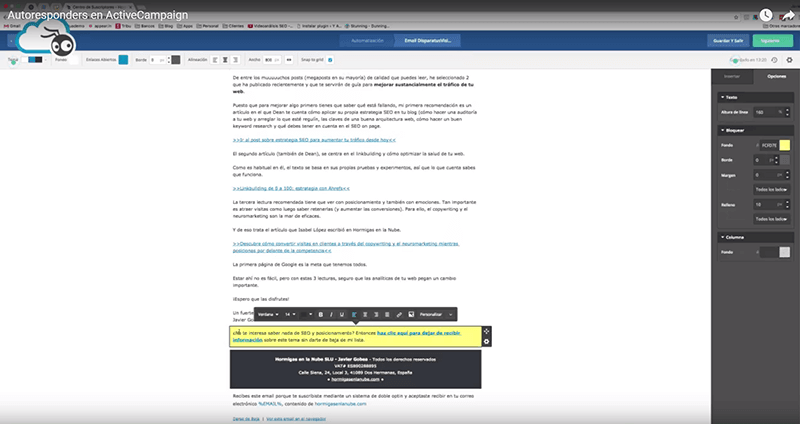Align text left in floating toolbar
Screen dimensions: 800x424
pos(355,315)
